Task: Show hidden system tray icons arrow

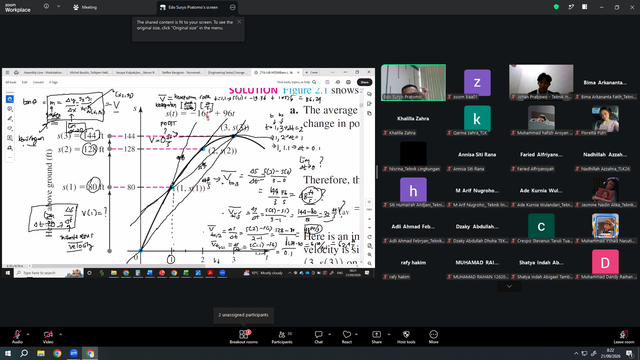Action: [x=576, y=353]
